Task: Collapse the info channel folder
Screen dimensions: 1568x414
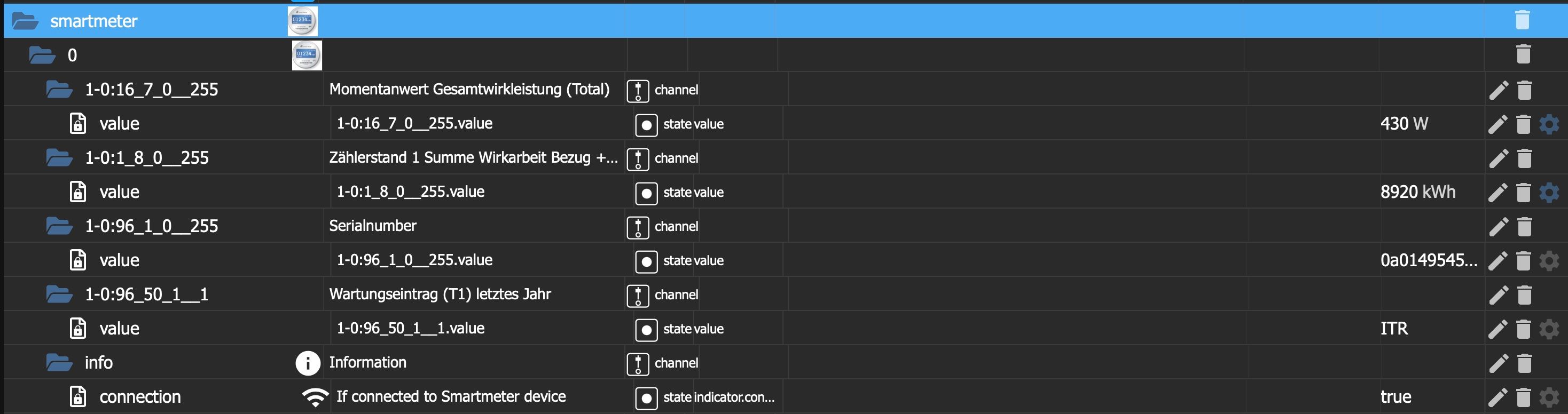Action: point(60,363)
